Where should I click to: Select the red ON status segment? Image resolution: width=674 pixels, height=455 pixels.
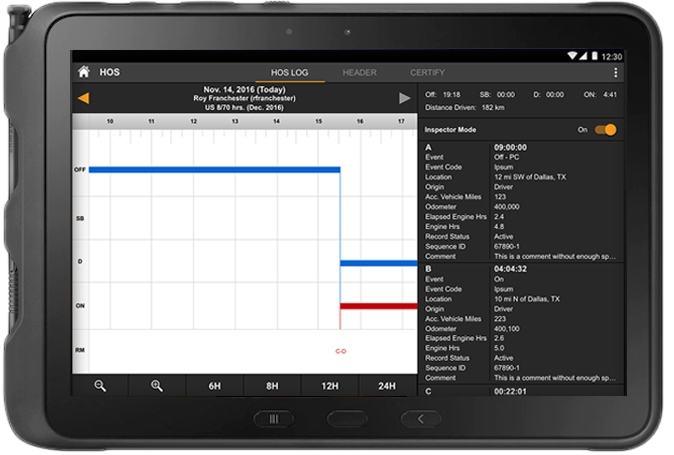coord(379,306)
